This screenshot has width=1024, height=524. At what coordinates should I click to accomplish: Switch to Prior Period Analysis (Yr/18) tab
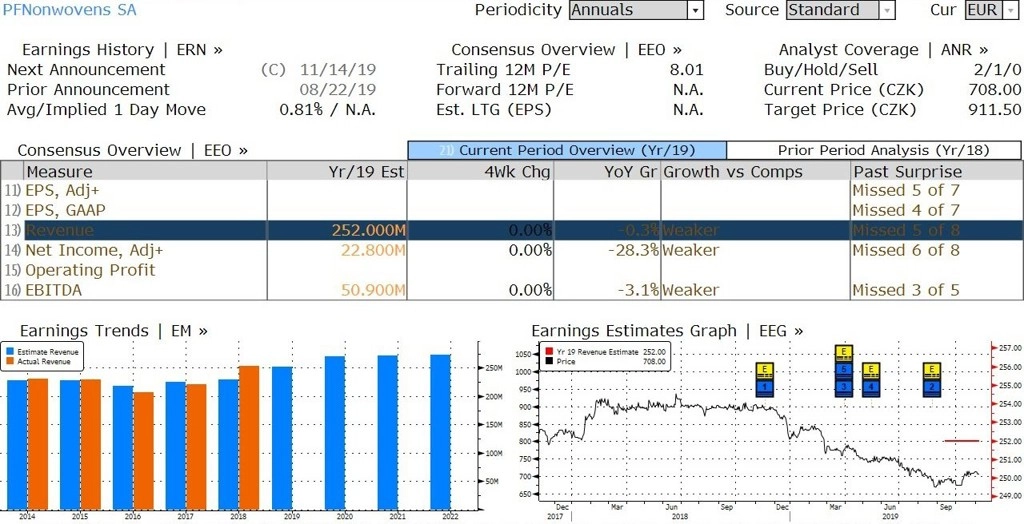[874, 150]
